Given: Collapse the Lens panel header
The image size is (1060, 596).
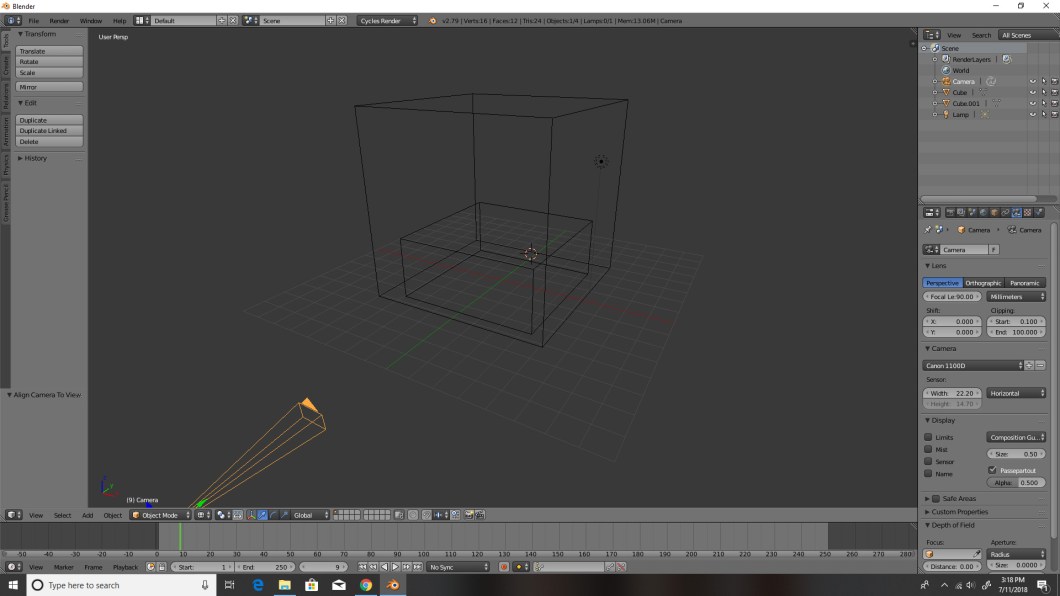Looking at the screenshot, I should click(x=940, y=265).
